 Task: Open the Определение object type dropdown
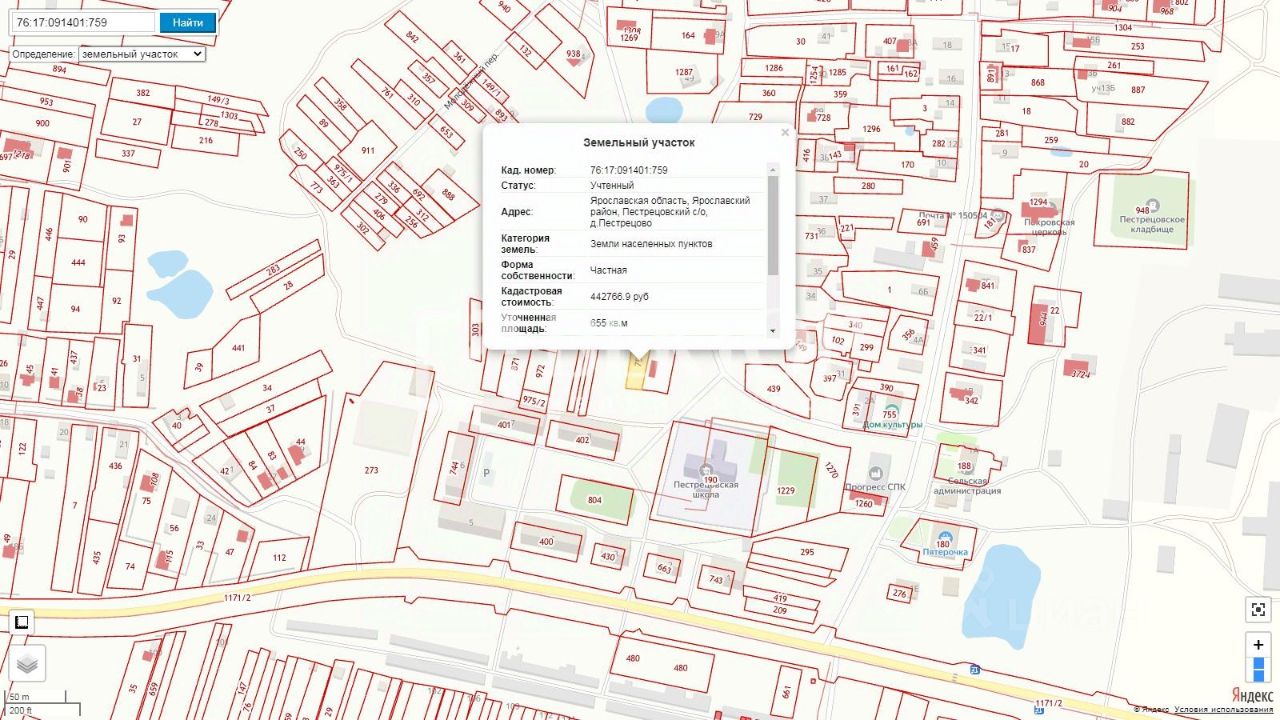click(142, 54)
